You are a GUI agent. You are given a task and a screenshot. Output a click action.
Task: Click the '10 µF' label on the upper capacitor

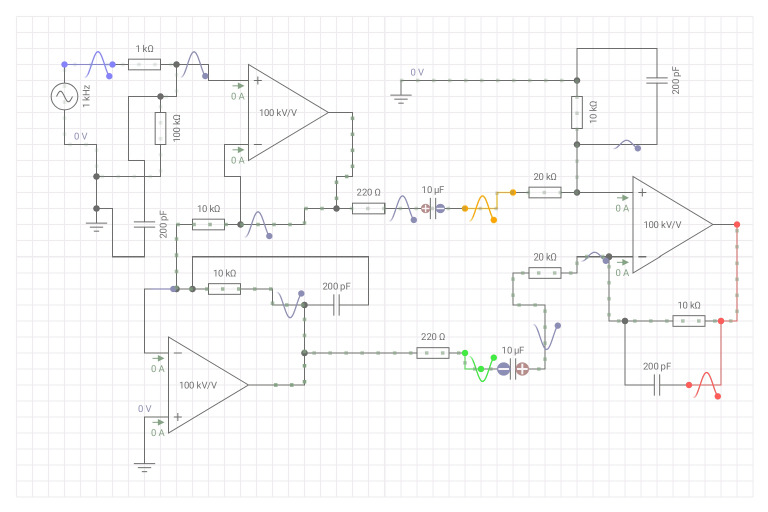point(433,190)
